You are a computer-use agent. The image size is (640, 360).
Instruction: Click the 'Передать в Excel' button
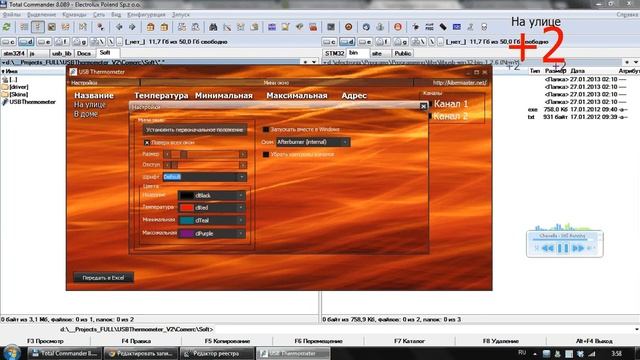(x=103, y=278)
